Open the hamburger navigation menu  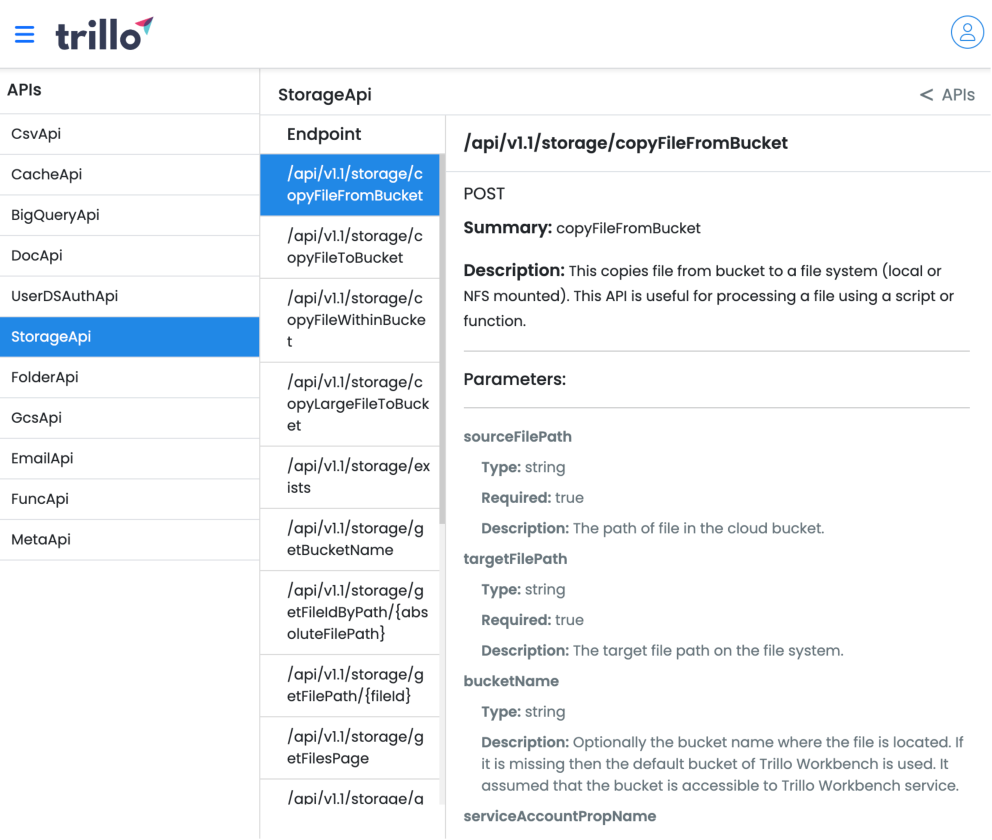click(25, 34)
